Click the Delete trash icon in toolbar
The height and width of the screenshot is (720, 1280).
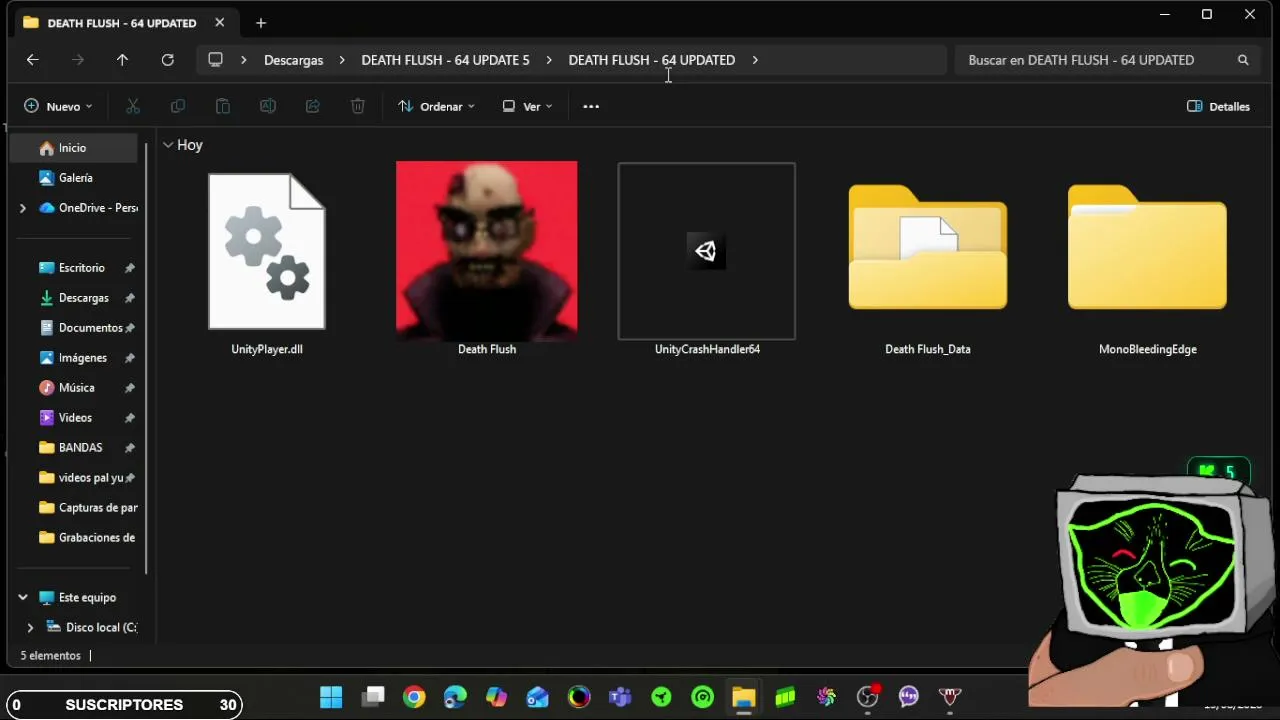coord(358,106)
